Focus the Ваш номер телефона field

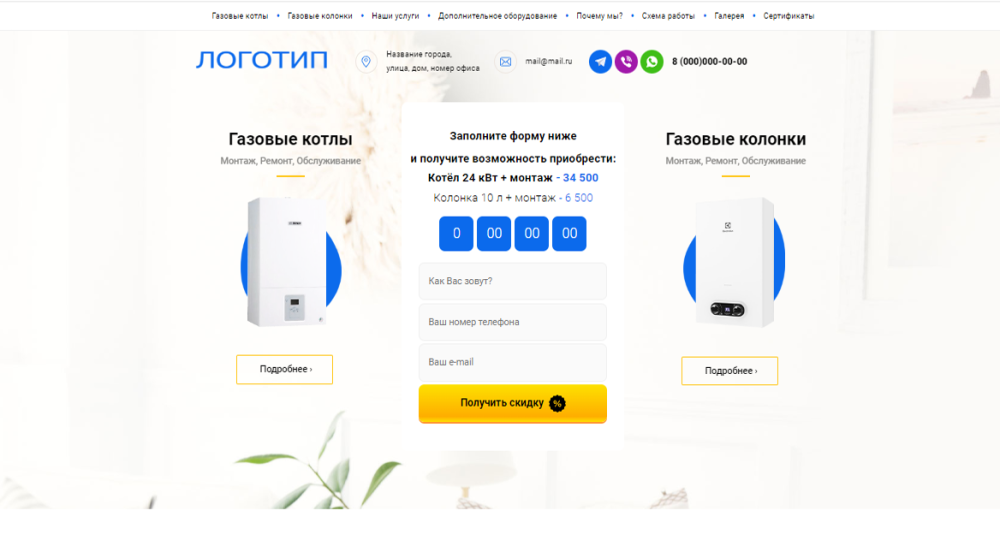[513, 322]
